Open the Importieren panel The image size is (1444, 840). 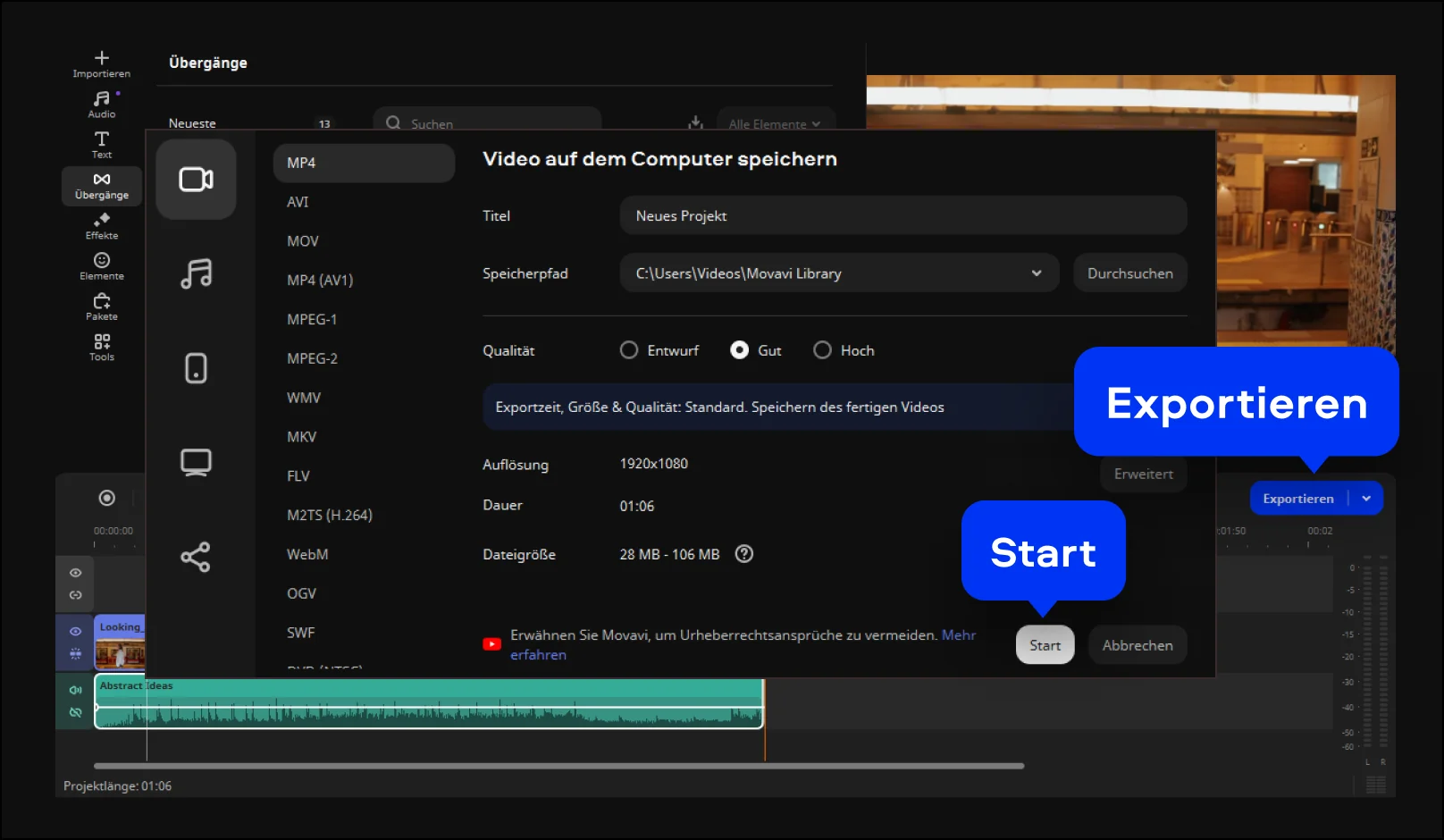coord(101,63)
